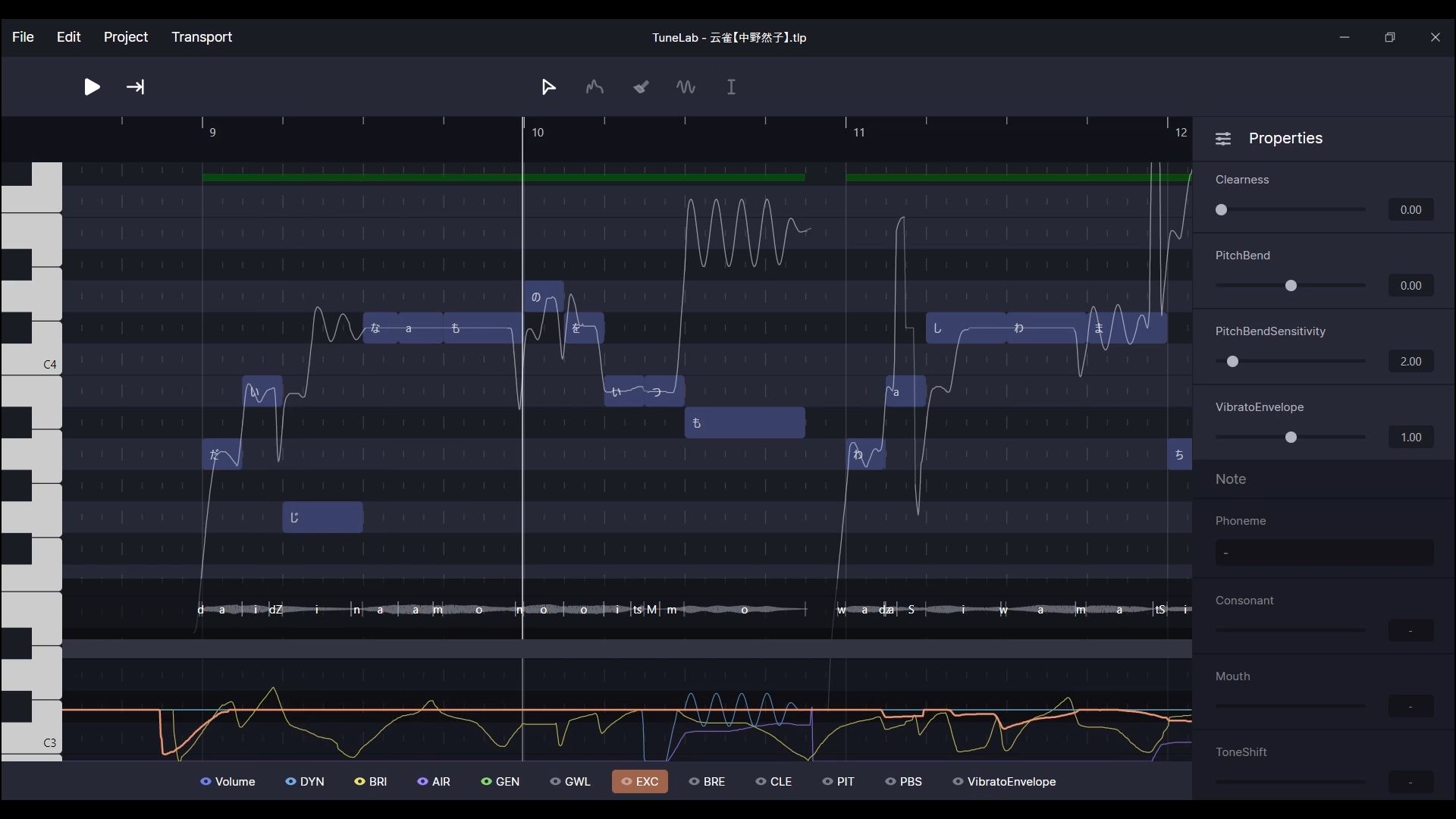Viewport: 1456px width, 819px height.
Task: Toggle CLE automation lane
Action: [x=773, y=782]
